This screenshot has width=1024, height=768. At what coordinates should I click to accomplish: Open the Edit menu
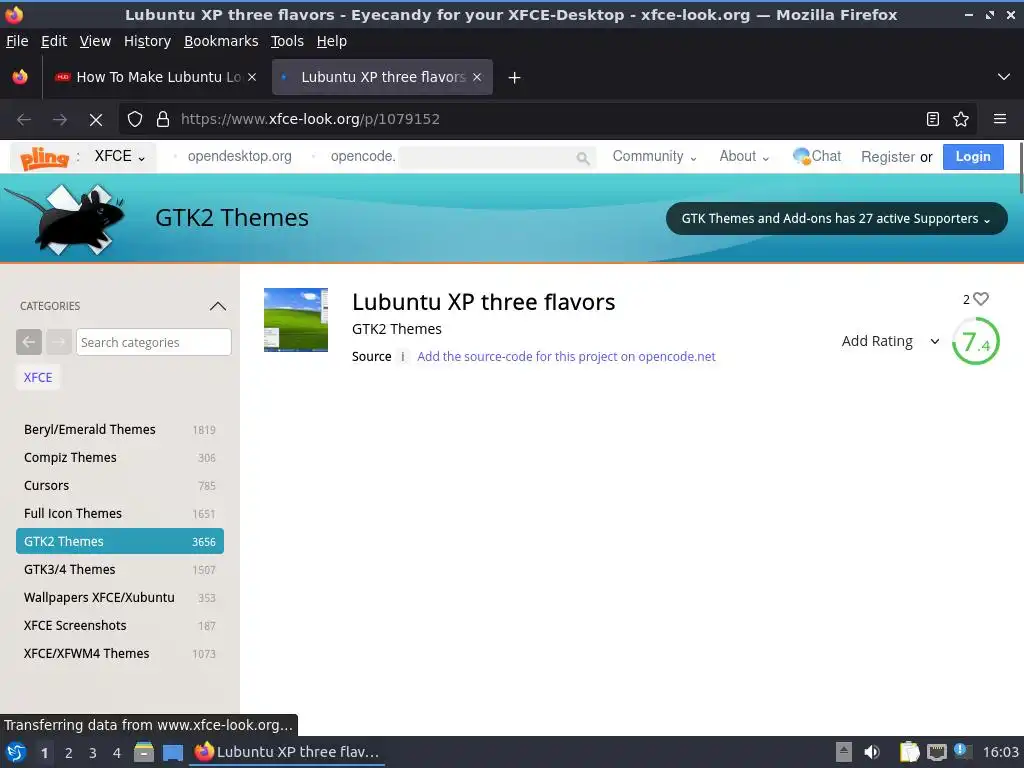[54, 41]
